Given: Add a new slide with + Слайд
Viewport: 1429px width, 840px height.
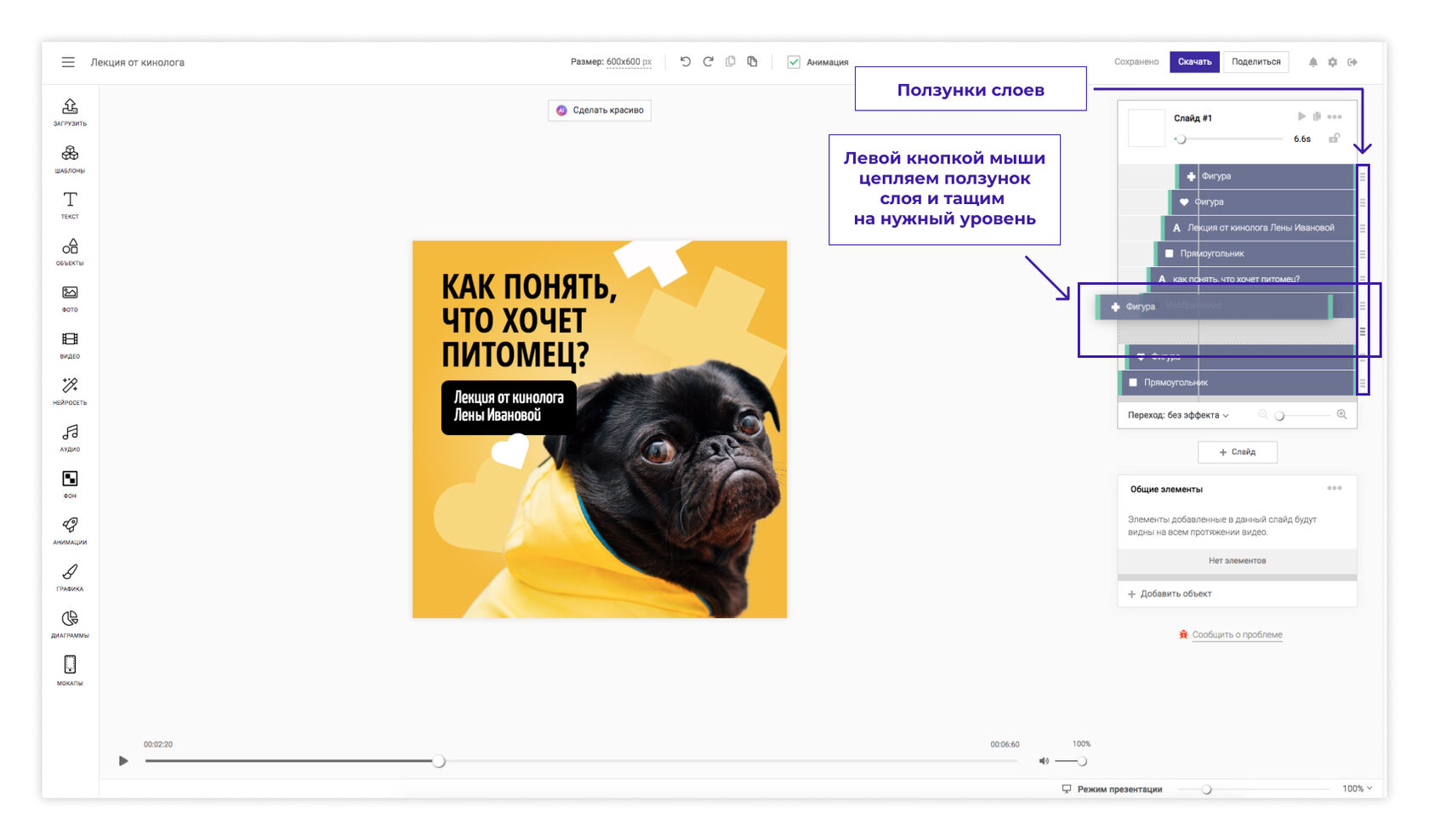Looking at the screenshot, I should coord(1237,452).
